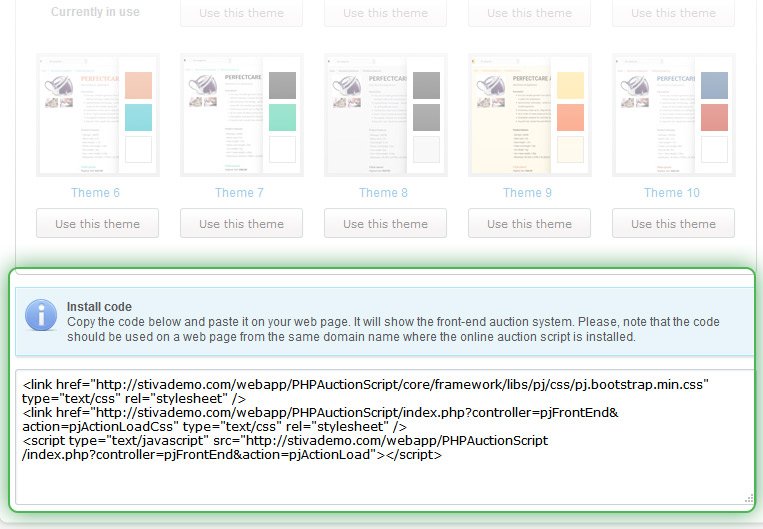The image size is (763, 529).
Task: Click Use this theme under Theme 9
Action: [x=529, y=223]
